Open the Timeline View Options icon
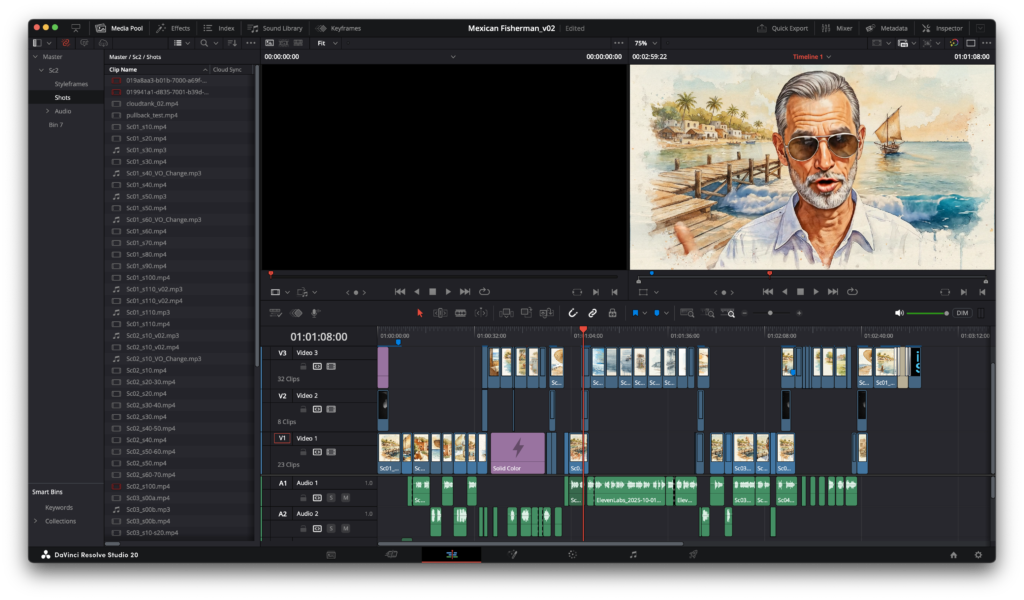This screenshot has height=600, width=1024. click(x=276, y=313)
